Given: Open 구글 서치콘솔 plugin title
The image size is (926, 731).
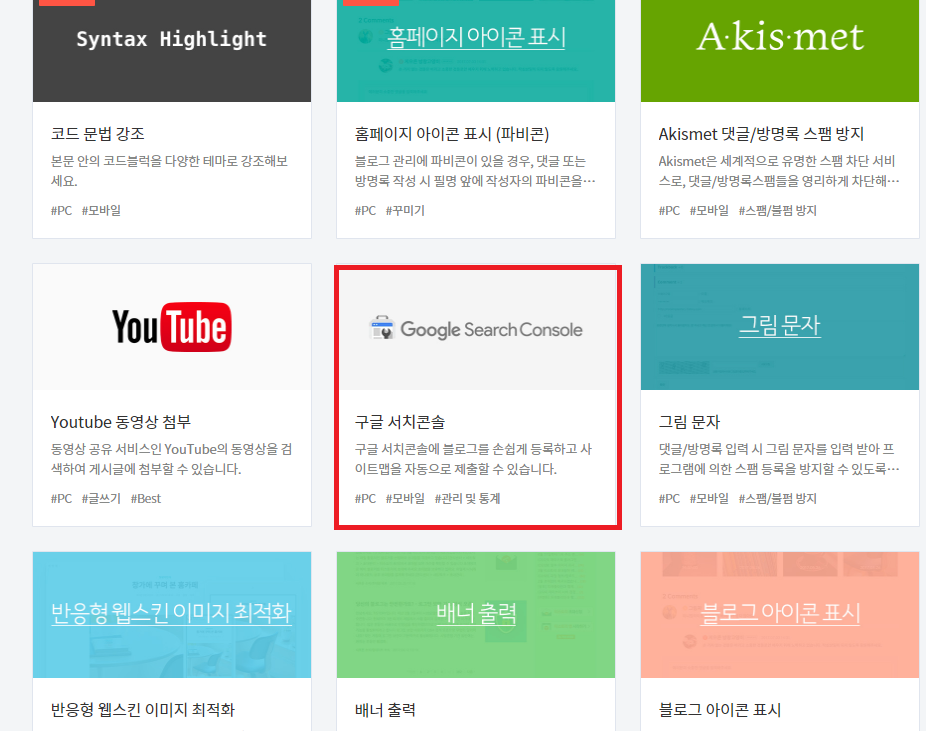Looking at the screenshot, I should click(x=400, y=422).
